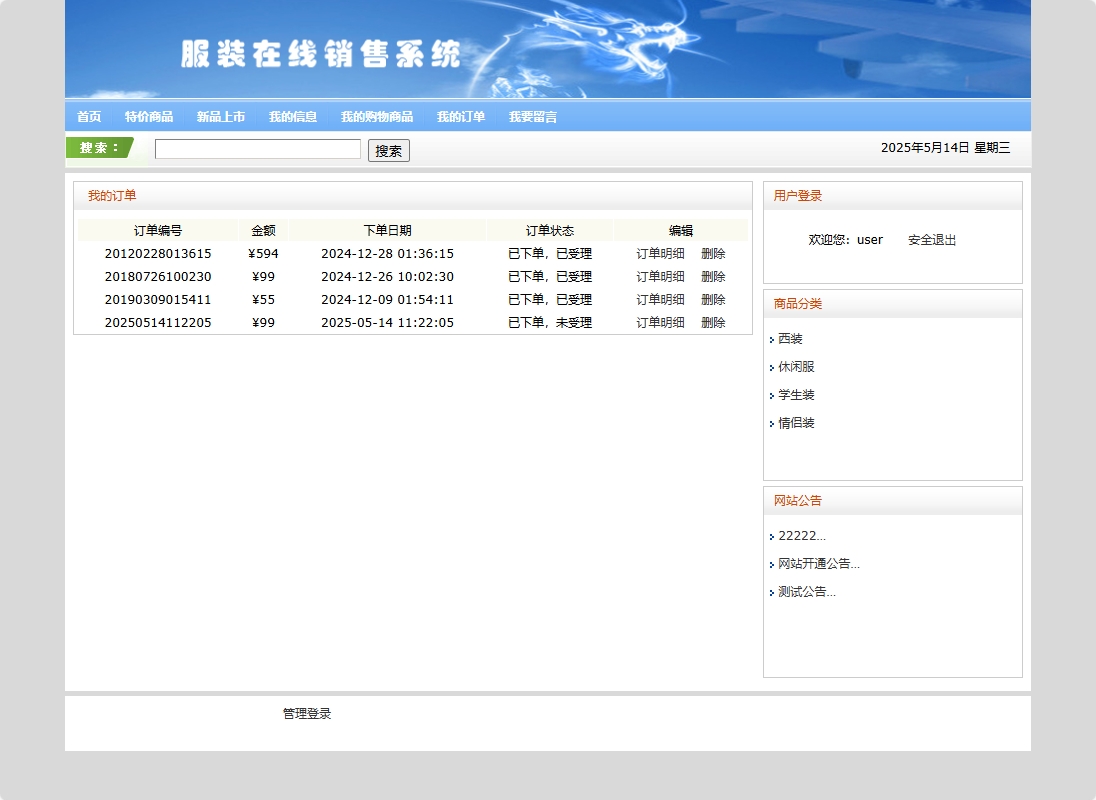Click the arrow icon beside 学生装

point(772,395)
